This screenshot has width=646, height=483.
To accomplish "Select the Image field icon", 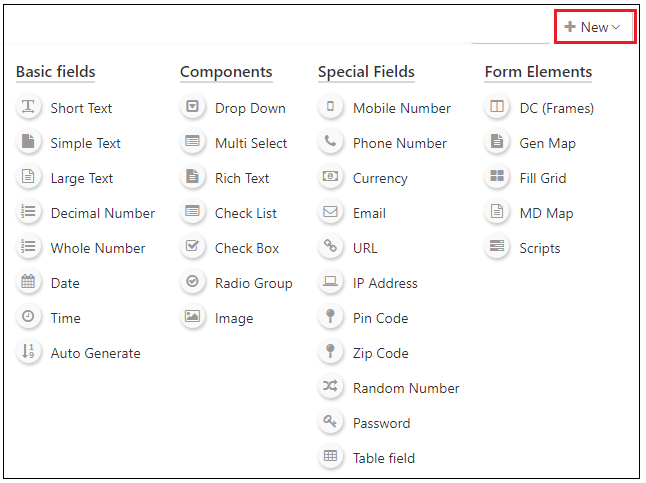I will click(x=193, y=318).
